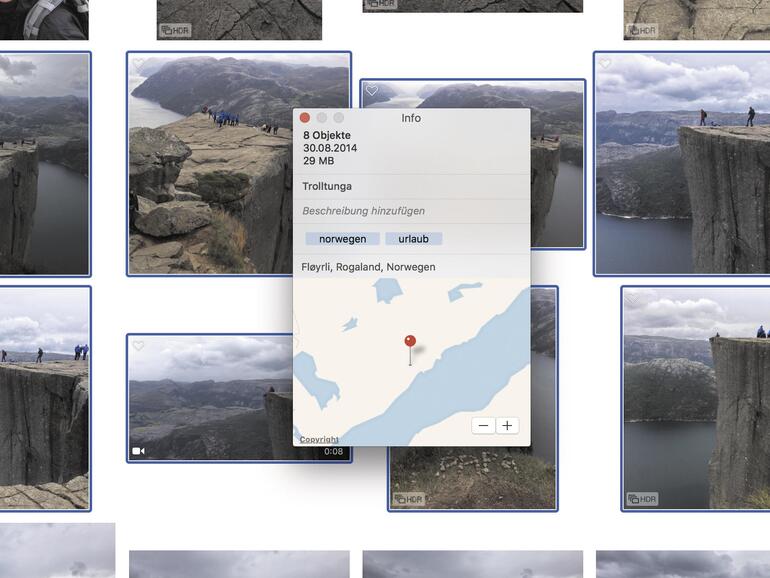Close the Info window with red button
The image size is (770, 578).
click(304, 118)
